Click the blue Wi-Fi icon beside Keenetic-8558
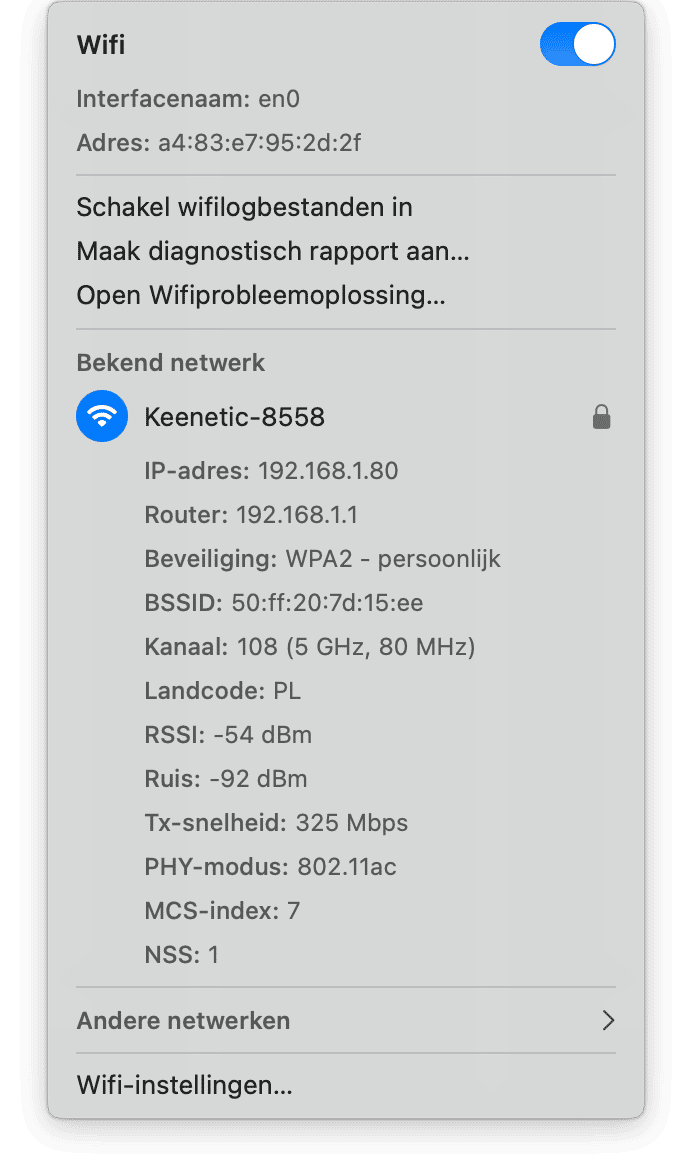This screenshot has height=1174, width=692. (102, 416)
